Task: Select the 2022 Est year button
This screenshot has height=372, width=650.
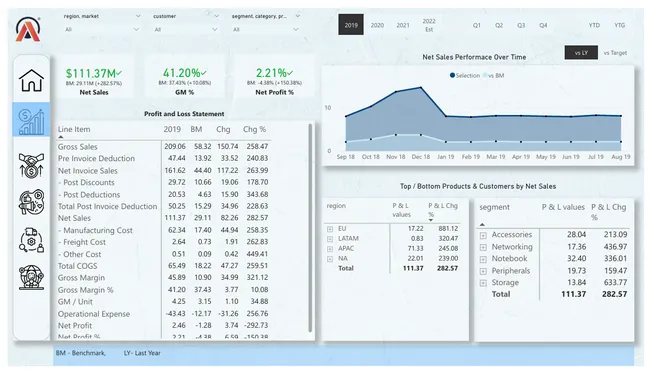Action: (x=429, y=25)
